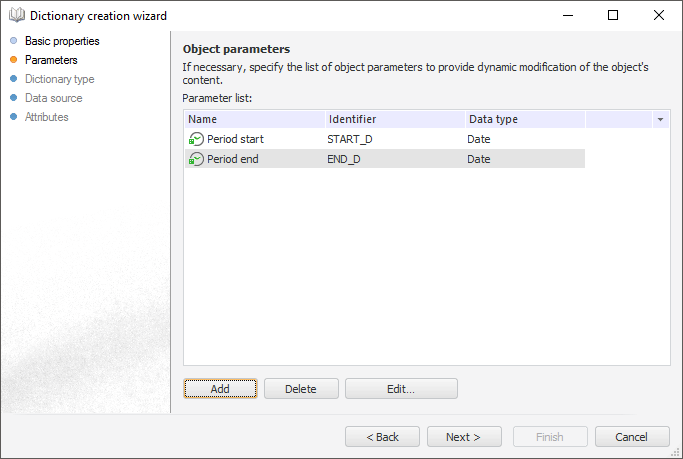
Task: Switch to the Data source step
Action: (54, 98)
